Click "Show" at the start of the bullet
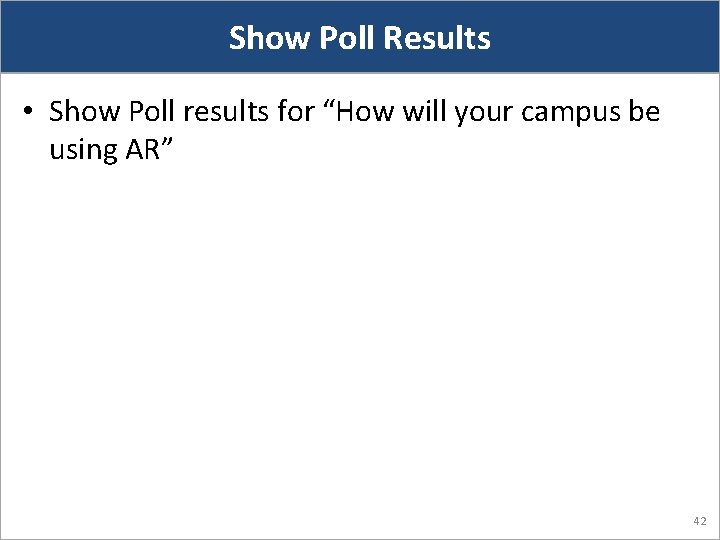Image resolution: width=720 pixels, height=540 pixels. (x=83, y=112)
